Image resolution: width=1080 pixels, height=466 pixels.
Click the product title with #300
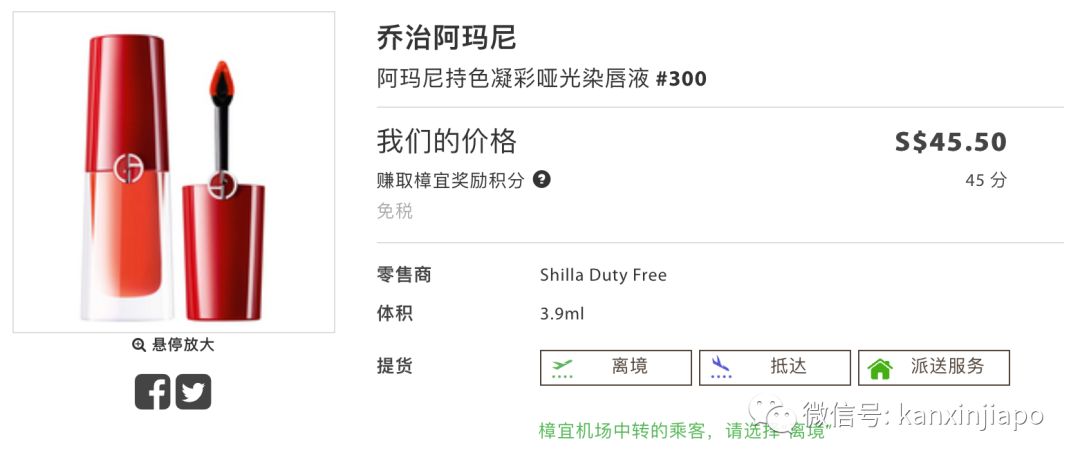coord(541,78)
